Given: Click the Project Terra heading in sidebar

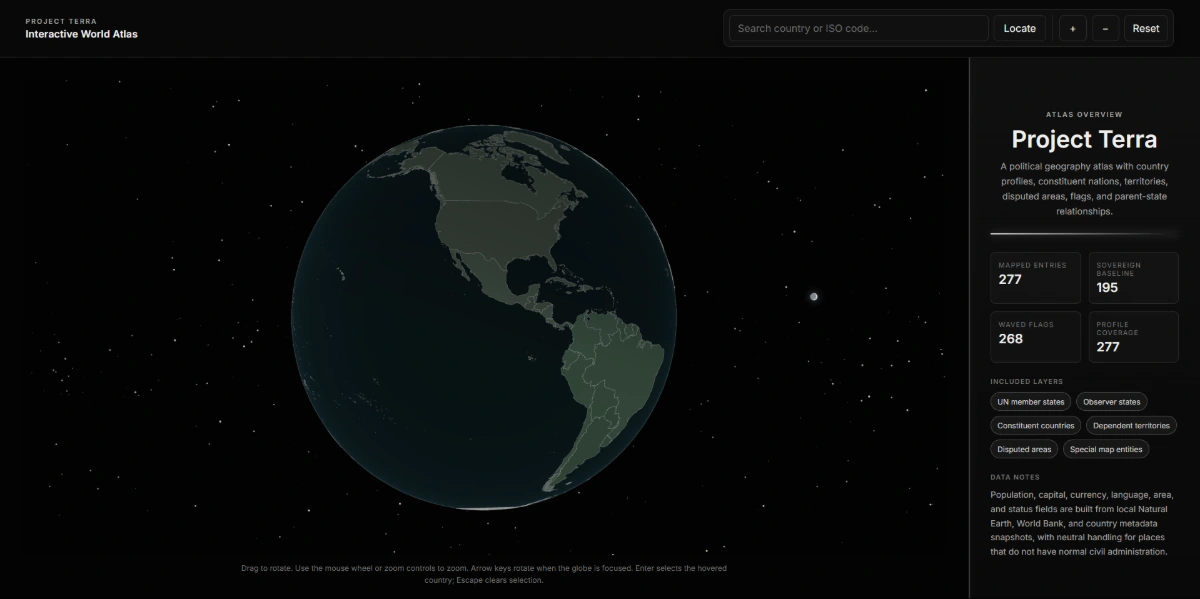Looking at the screenshot, I should point(1084,139).
